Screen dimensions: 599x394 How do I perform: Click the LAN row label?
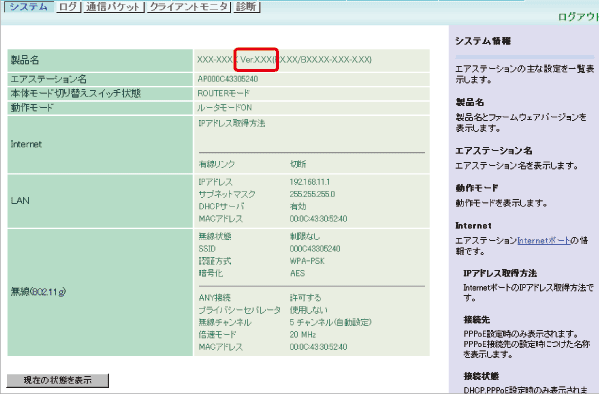(x=20, y=201)
